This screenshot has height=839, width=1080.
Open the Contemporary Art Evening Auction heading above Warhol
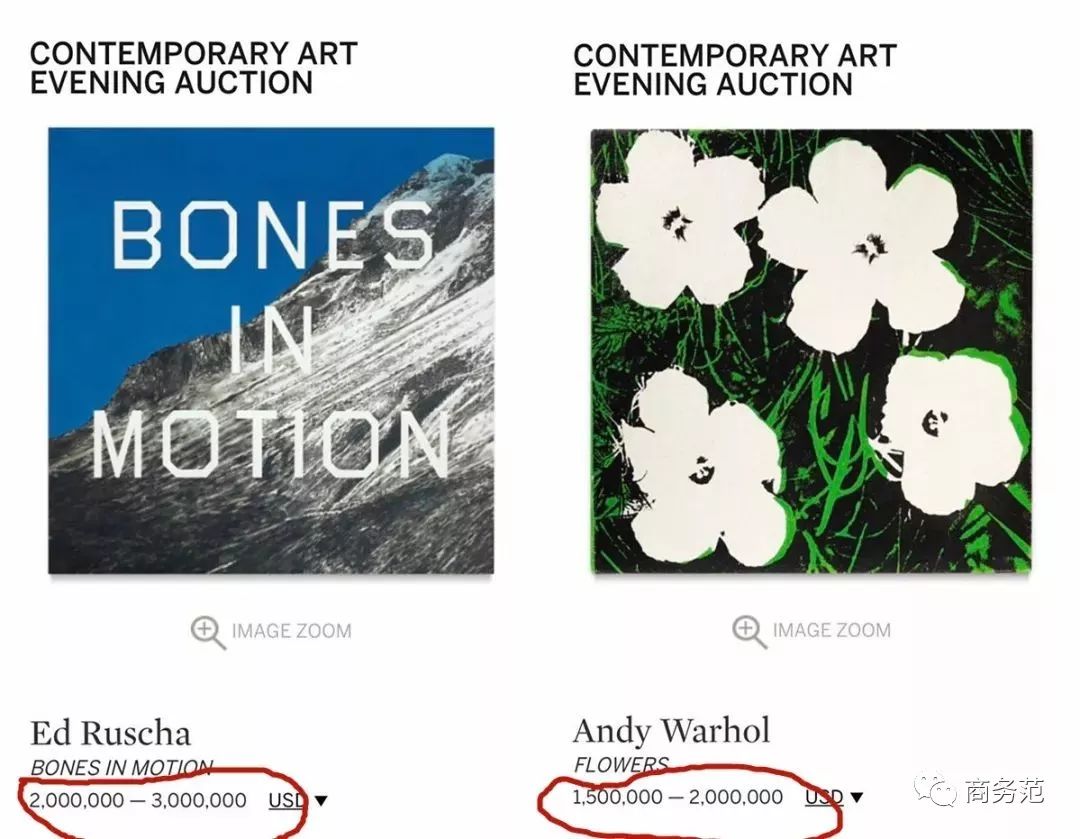[734, 70]
